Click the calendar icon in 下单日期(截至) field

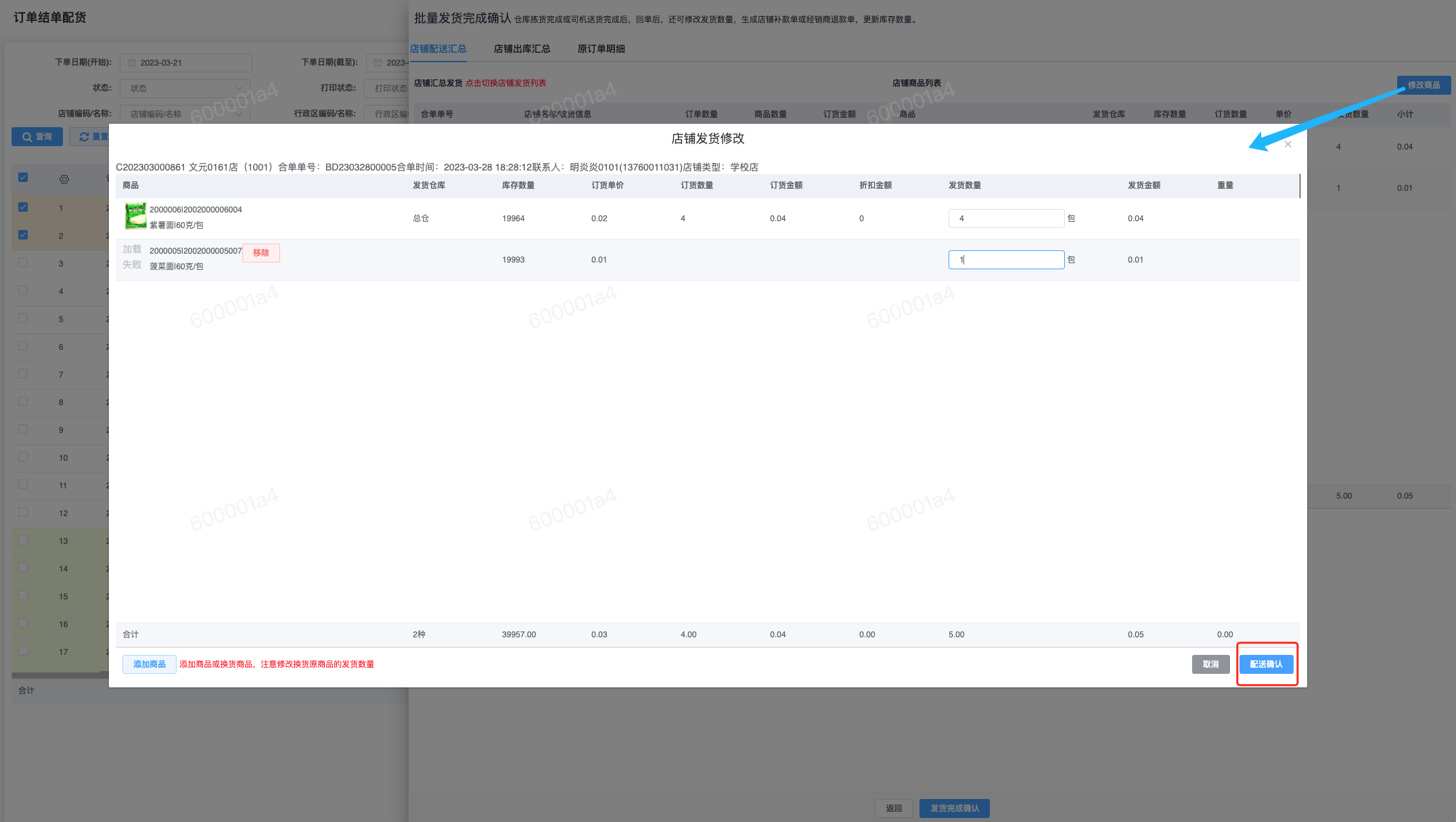378,63
